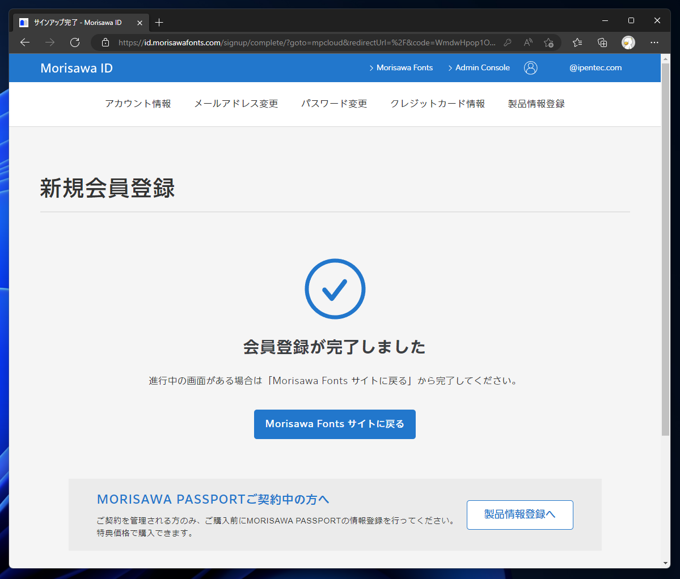Click the 新規会員登録 page title
Image resolution: width=680 pixels, height=579 pixels.
(108, 188)
